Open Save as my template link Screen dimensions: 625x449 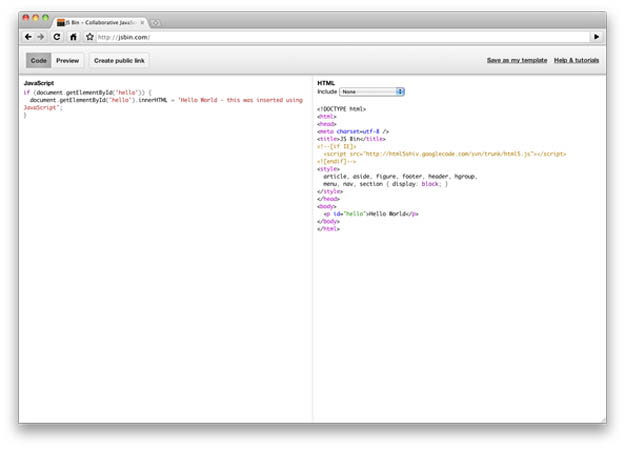click(x=517, y=60)
